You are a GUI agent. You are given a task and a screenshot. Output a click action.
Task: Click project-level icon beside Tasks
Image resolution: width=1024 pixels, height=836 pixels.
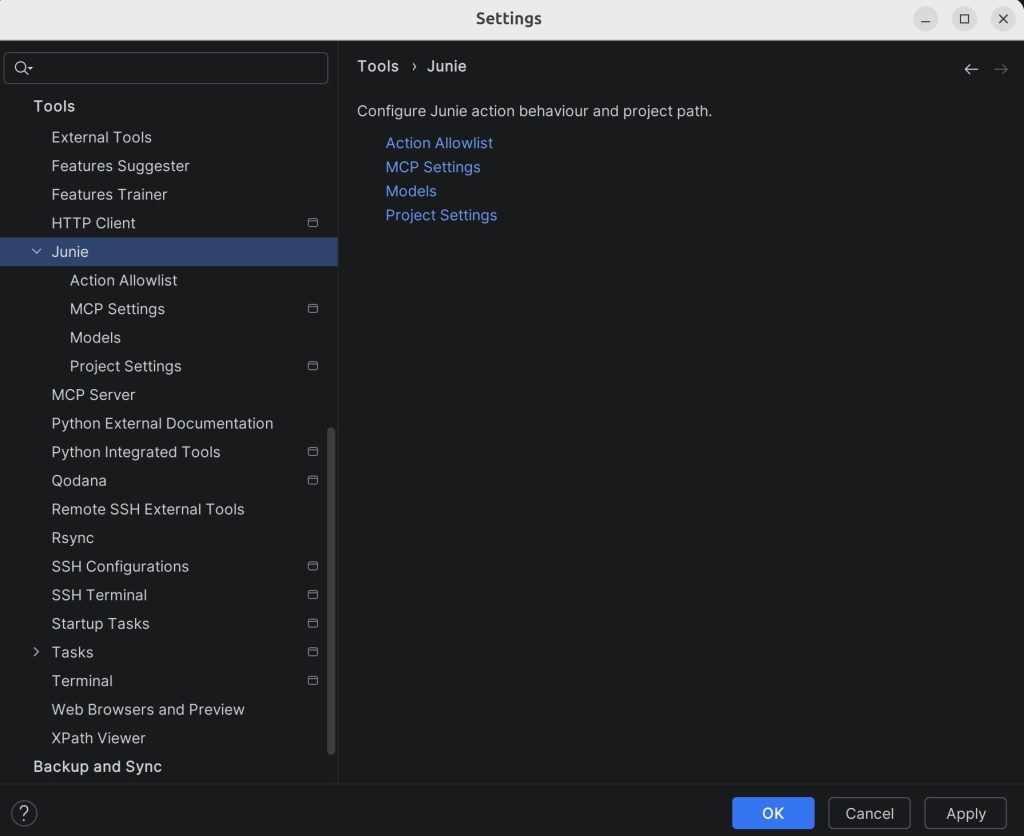click(313, 652)
